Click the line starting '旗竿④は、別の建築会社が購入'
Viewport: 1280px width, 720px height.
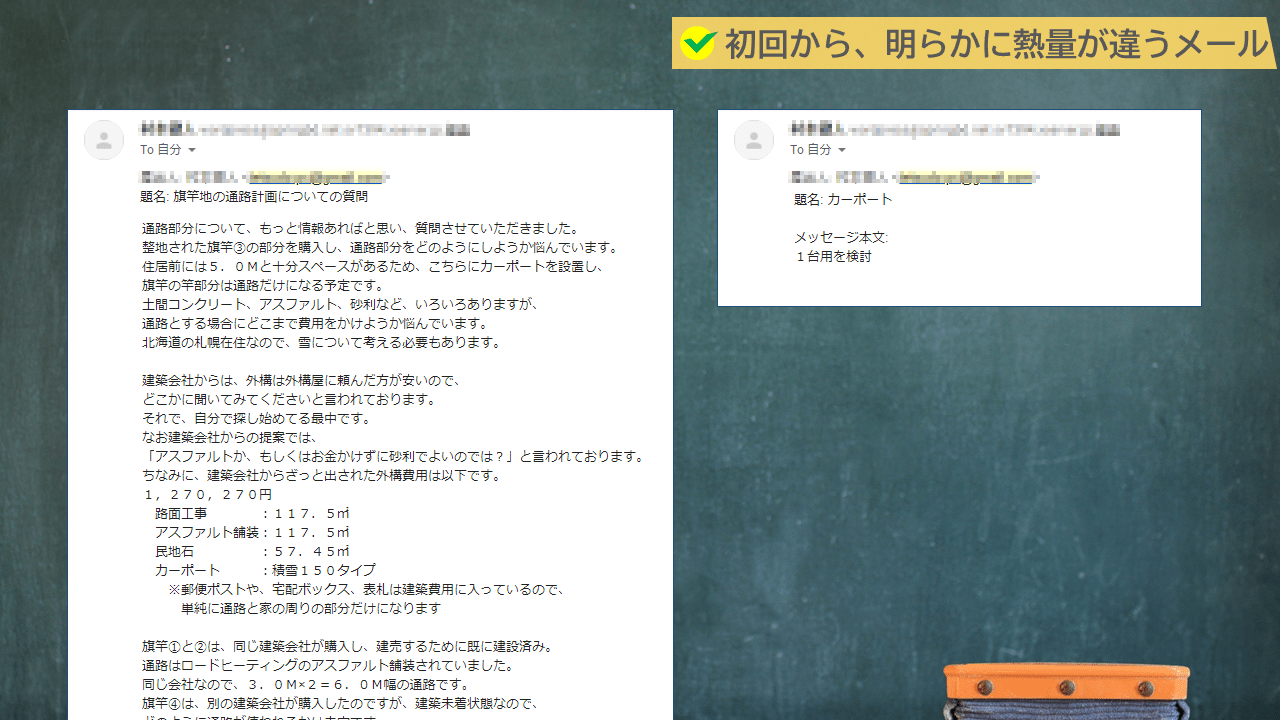pyautogui.click(x=340, y=704)
